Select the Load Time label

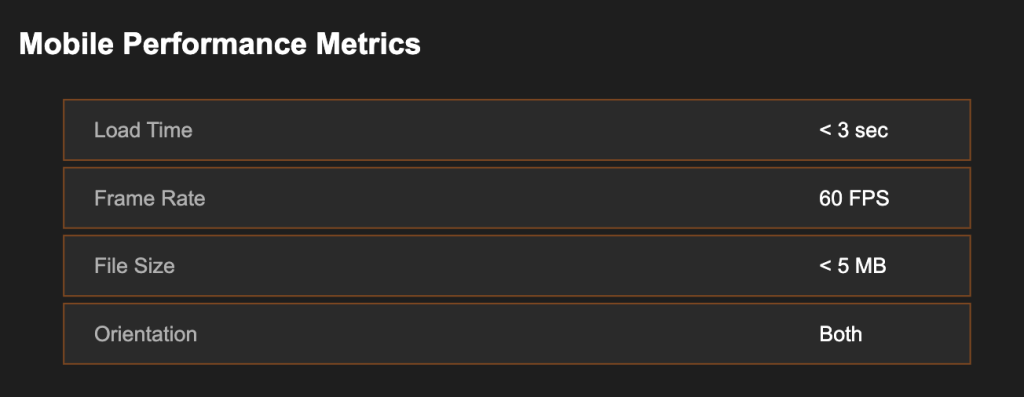(x=143, y=130)
